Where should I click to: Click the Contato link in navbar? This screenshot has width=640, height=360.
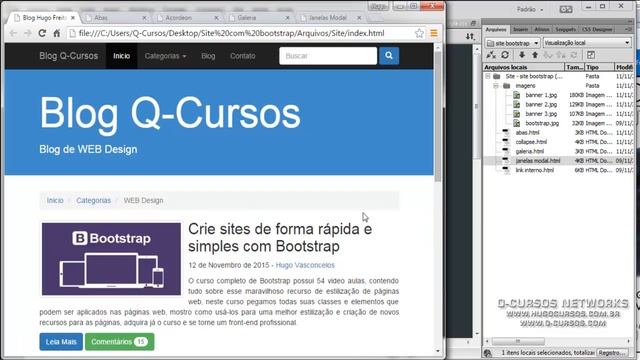pyautogui.click(x=242, y=56)
